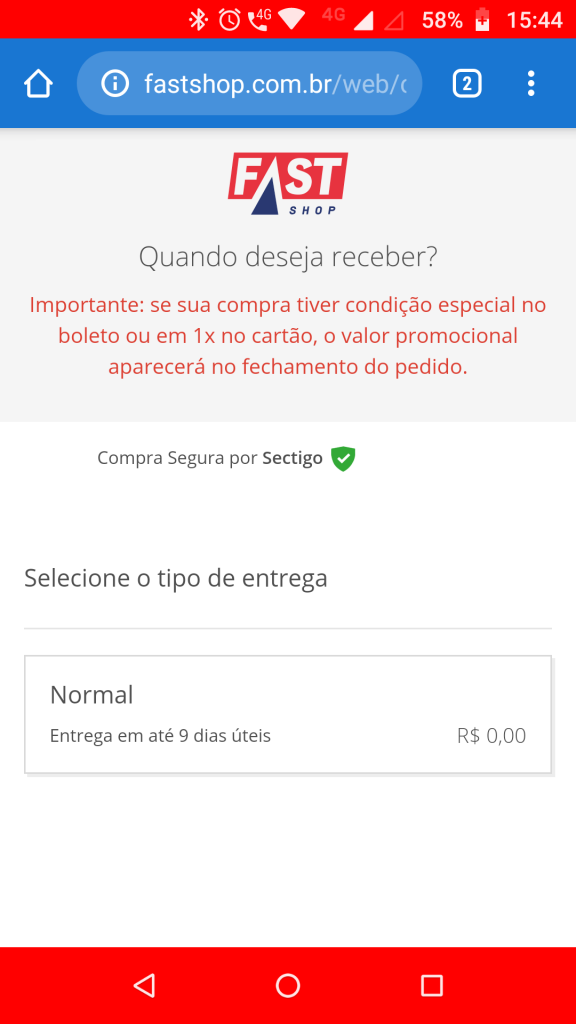The image size is (576, 1024).
Task: Tap the Android home circle button
Action: point(288,985)
